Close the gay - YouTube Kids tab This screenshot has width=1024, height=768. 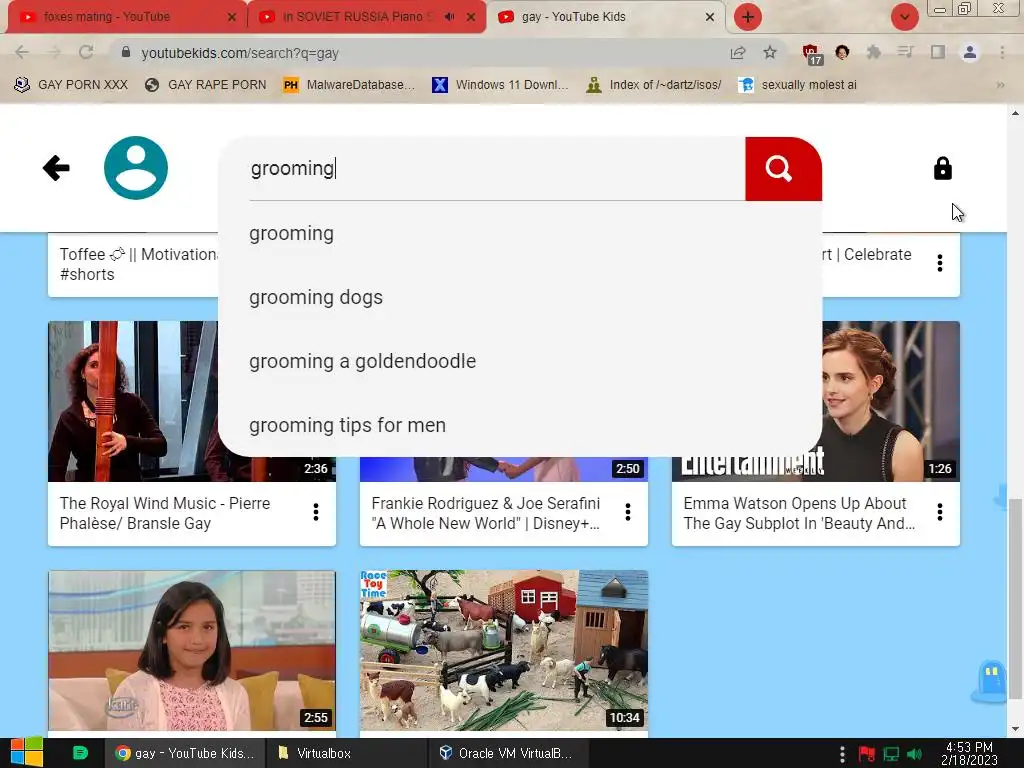coord(710,17)
